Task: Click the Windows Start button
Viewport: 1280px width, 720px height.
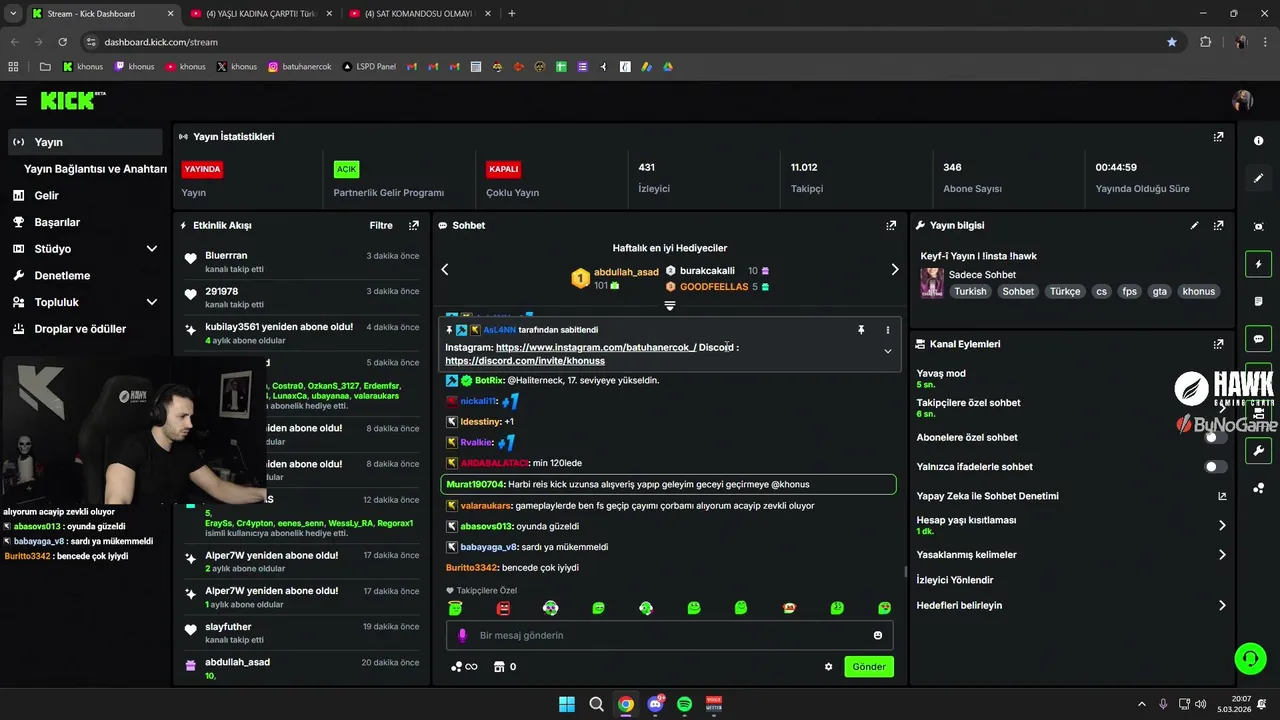Action: pyautogui.click(x=567, y=704)
